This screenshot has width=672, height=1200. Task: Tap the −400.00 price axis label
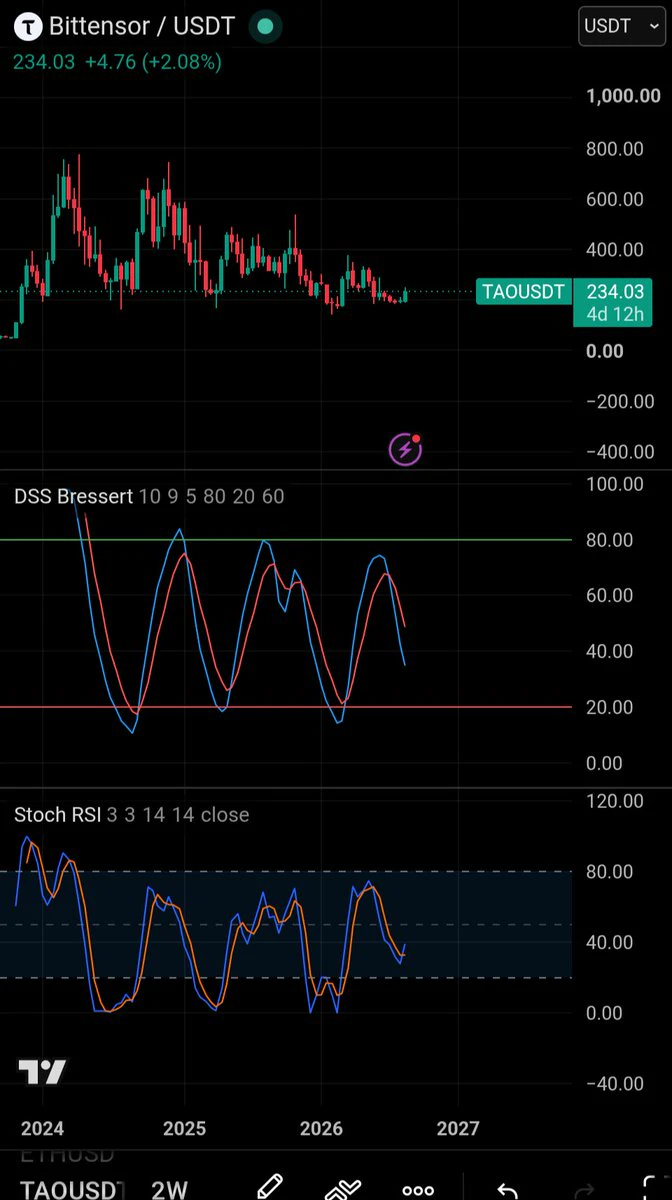[x=621, y=451]
